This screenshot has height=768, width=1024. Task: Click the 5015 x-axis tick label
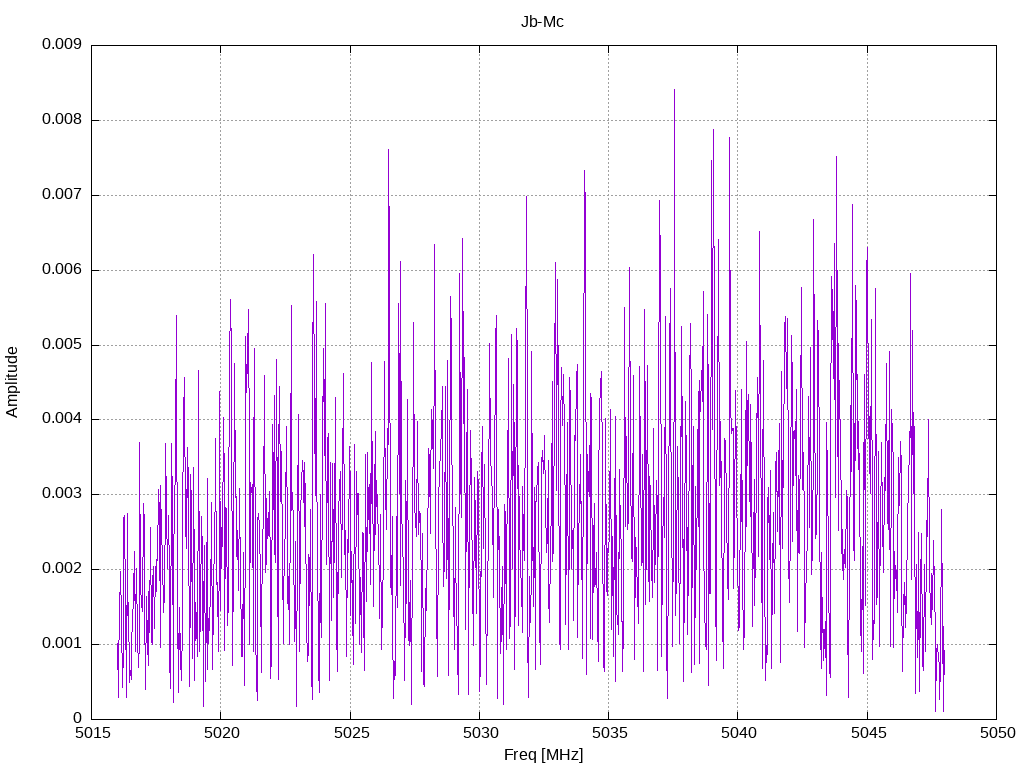pos(92,733)
